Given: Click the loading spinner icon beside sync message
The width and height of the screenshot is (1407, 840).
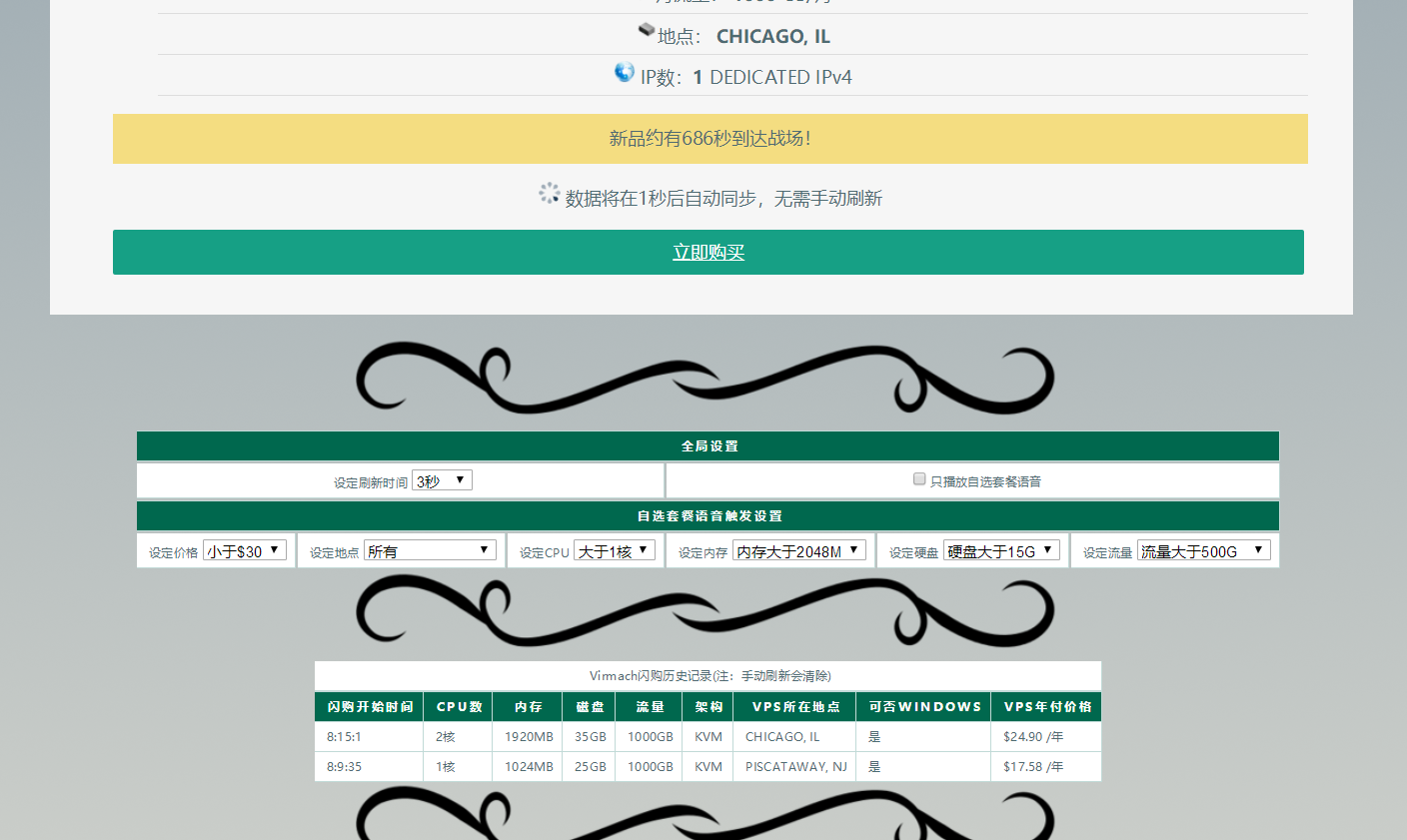Looking at the screenshot, I should pyautogui.click(x=550, y=194).
